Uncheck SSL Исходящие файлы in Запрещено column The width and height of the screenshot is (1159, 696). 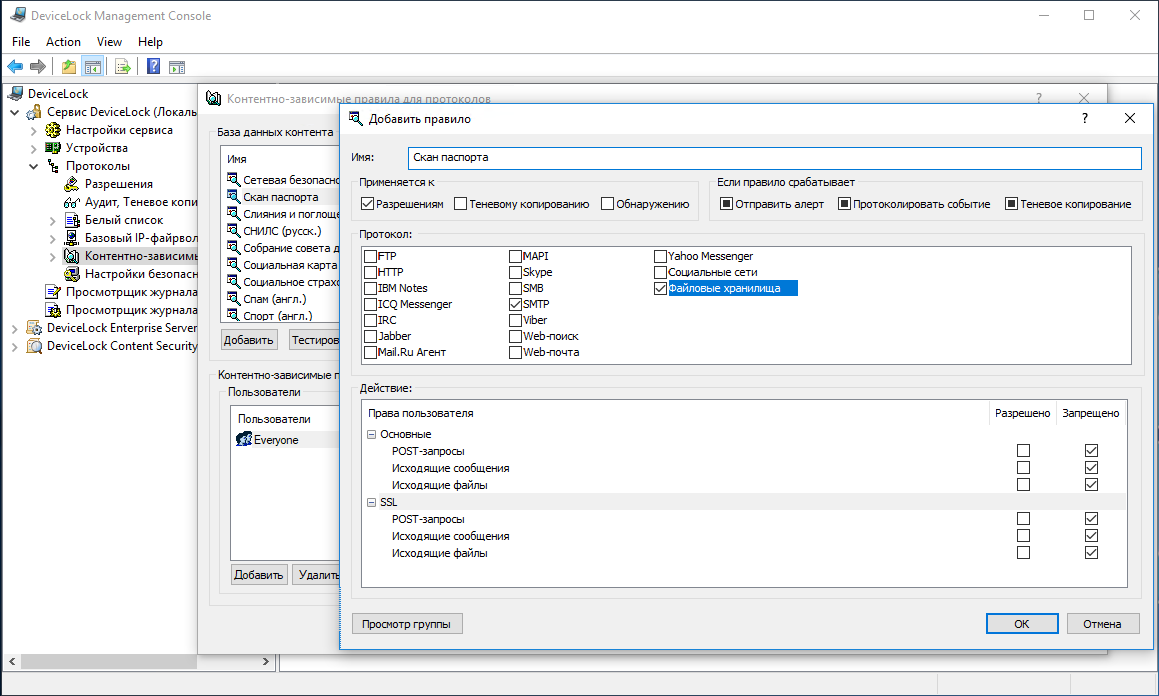pyautogui.click(x=1091, y=553)
